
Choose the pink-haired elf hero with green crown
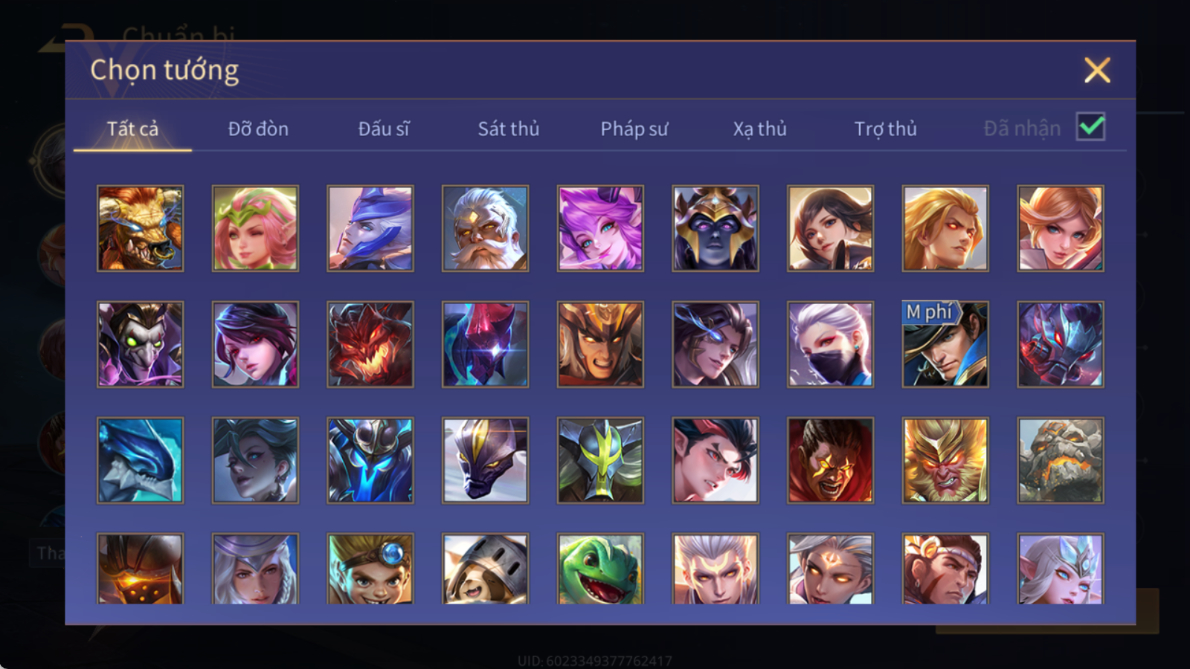(x=255, y=228)
